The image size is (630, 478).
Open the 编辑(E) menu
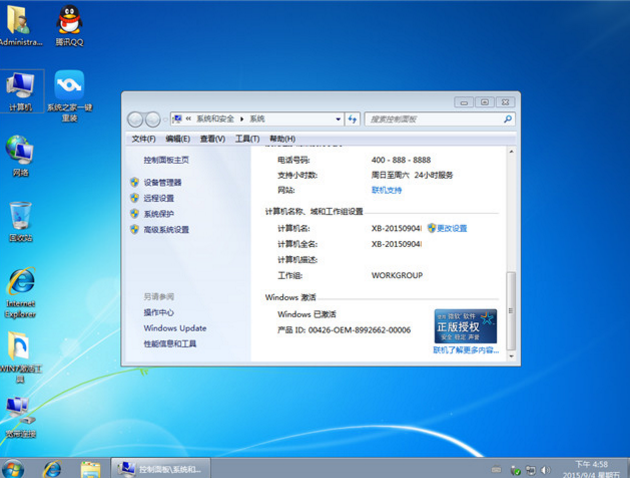(x=178, y=139)
